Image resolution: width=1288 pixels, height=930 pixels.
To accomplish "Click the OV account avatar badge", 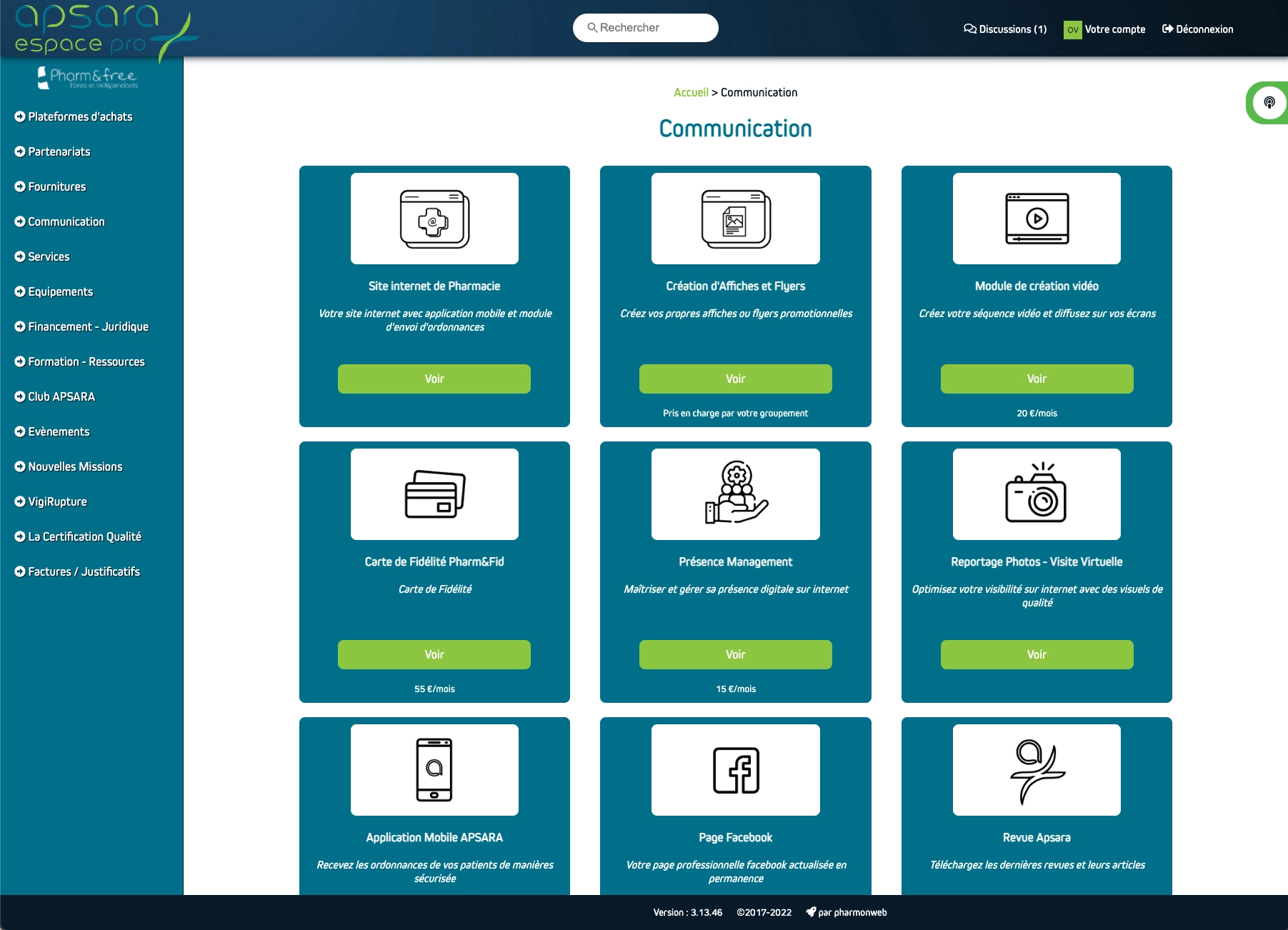I will tap(1072, 29).
